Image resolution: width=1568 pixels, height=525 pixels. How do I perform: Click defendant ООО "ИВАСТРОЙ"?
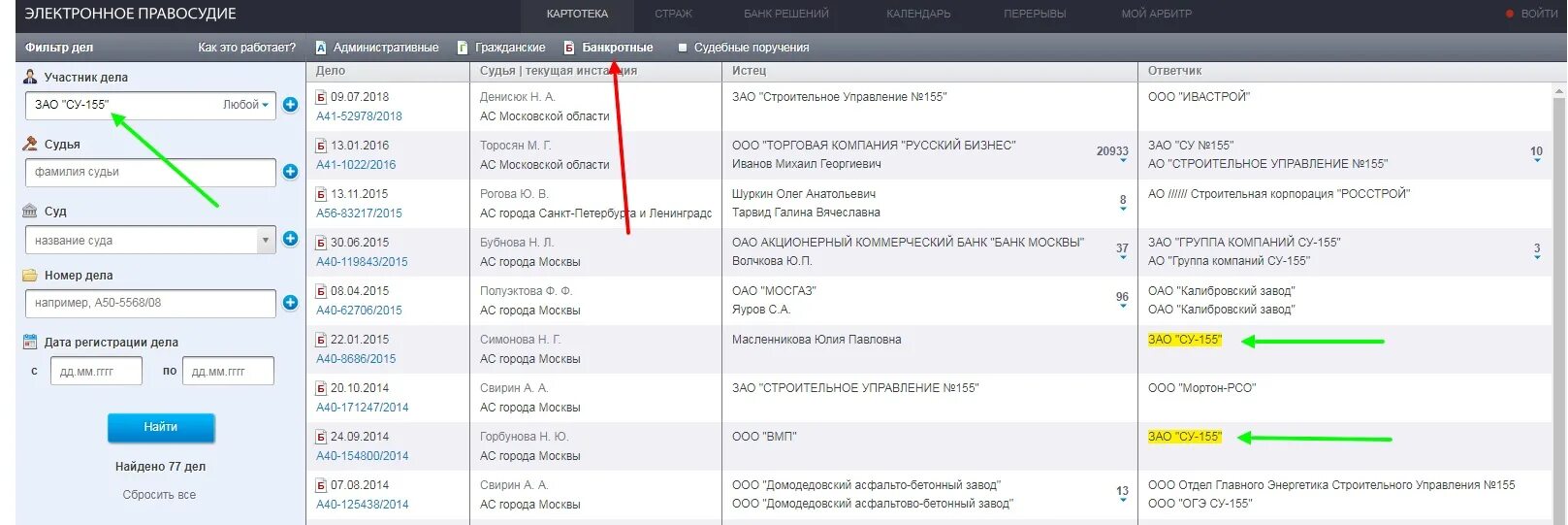coord(1199,97)
